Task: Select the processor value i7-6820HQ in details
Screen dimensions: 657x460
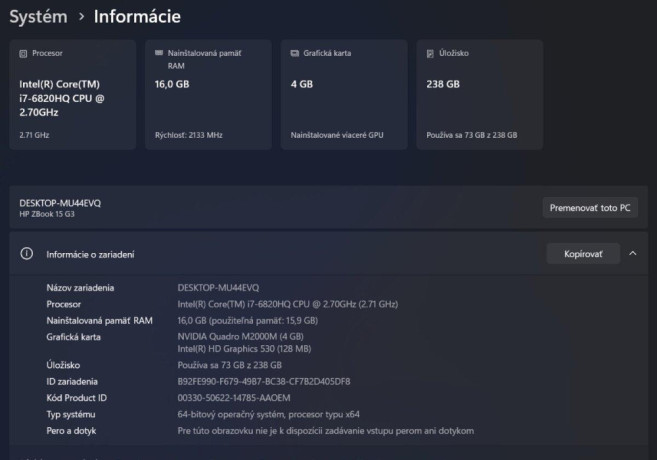Action: (287, 304)
